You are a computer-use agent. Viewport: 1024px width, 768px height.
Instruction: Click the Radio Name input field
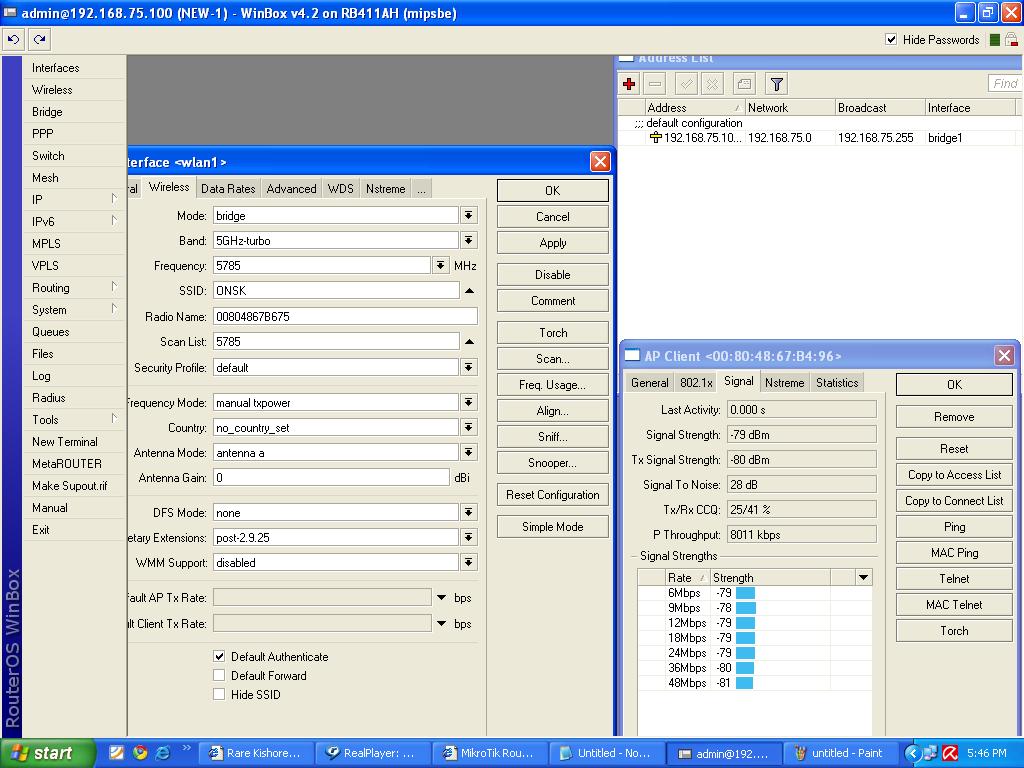click(x=345, y=316)
